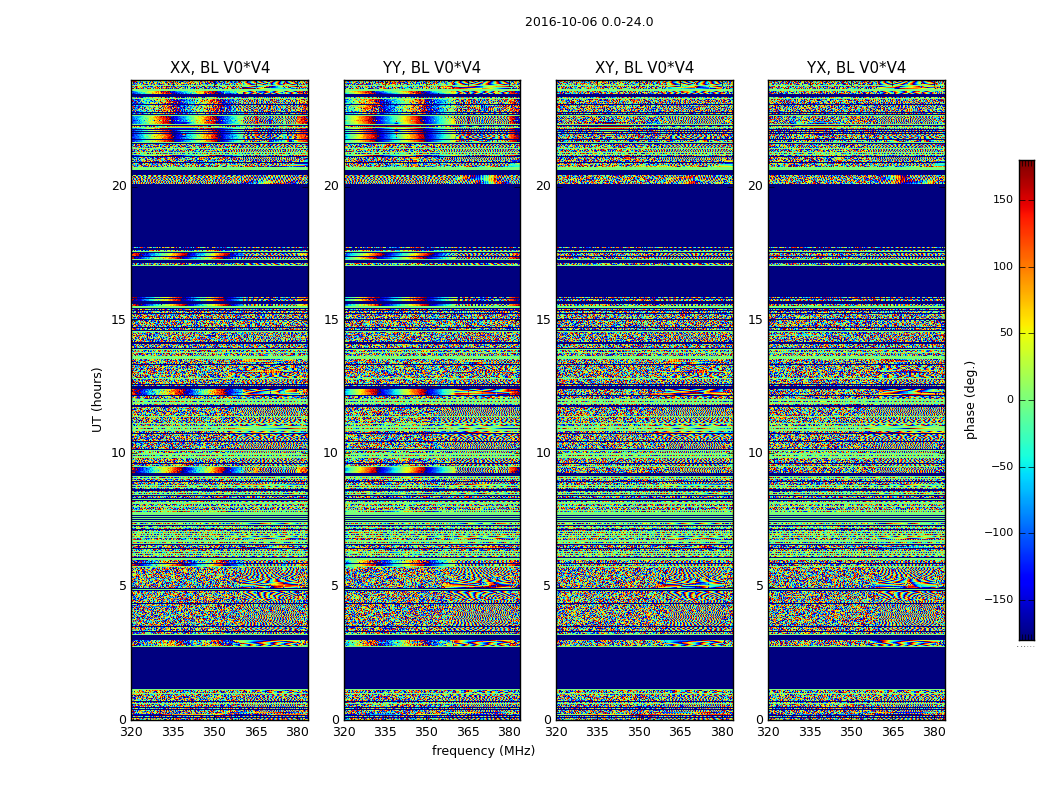Click the 'frequency (MHz)' x-axis label

pyautogui.click(x=483, y=750)
